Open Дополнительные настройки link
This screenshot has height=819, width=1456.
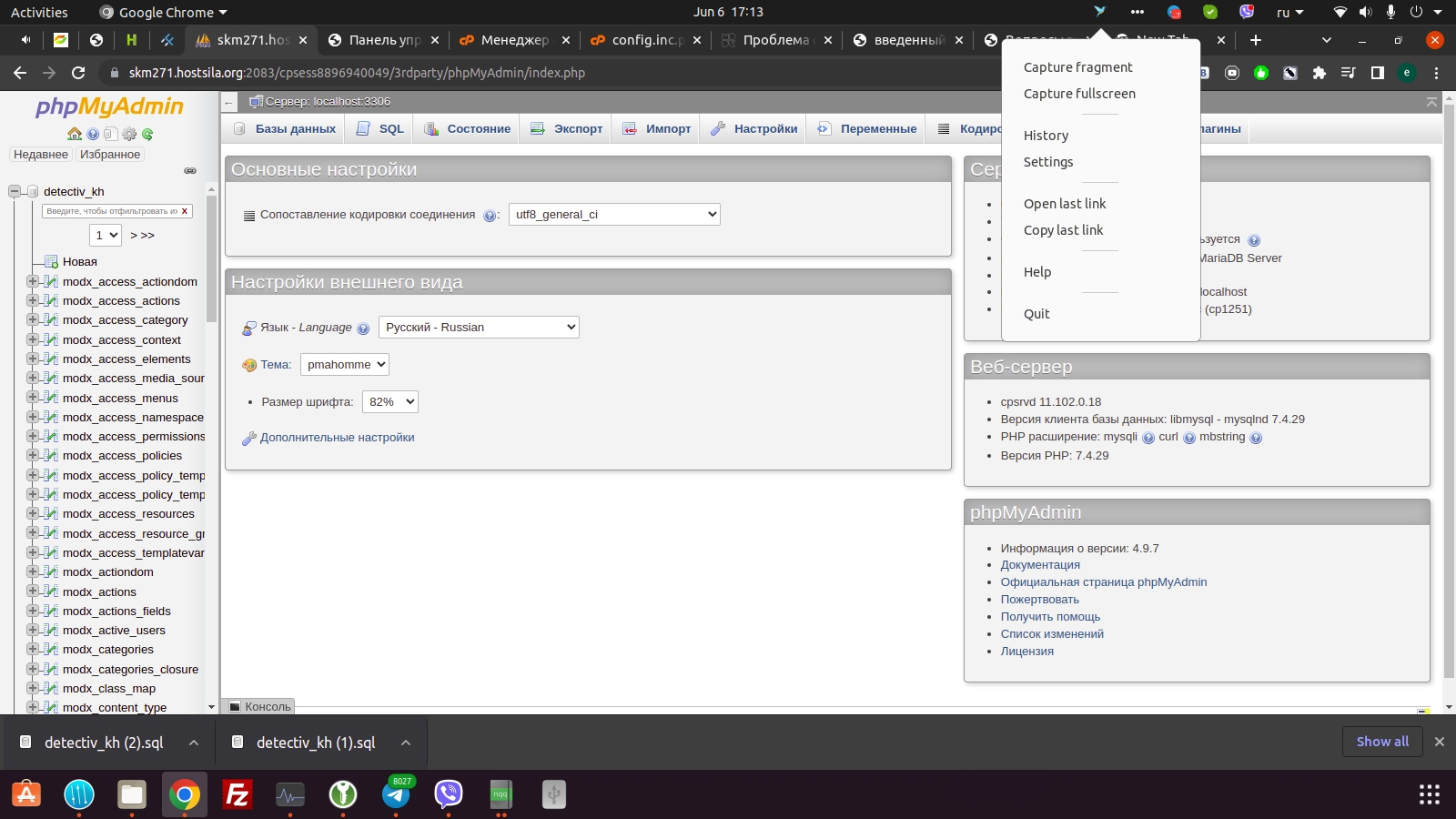coord(337,438)
